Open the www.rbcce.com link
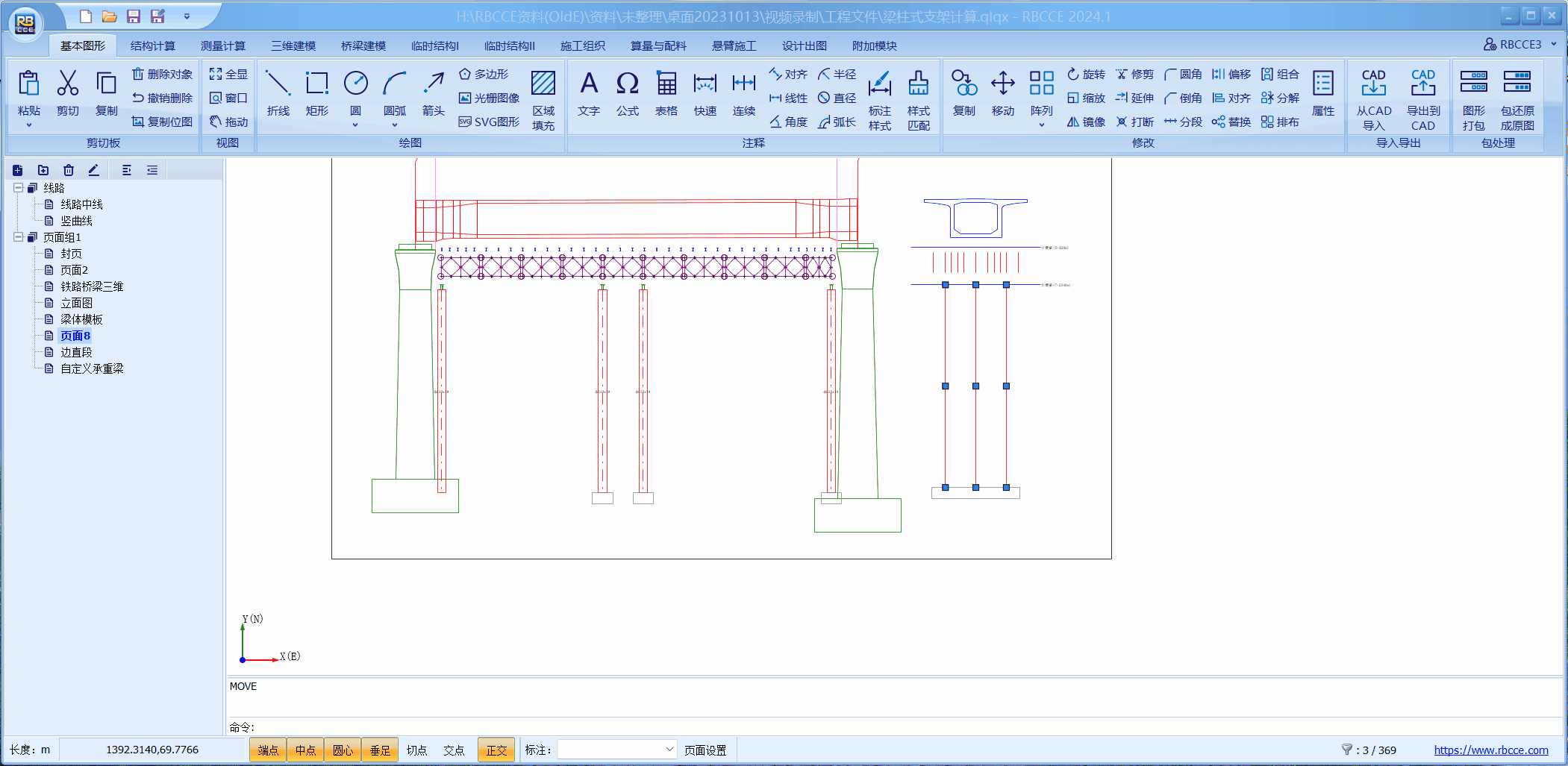This screenshot has height=766, width=1568. (x=1490, y=750)
